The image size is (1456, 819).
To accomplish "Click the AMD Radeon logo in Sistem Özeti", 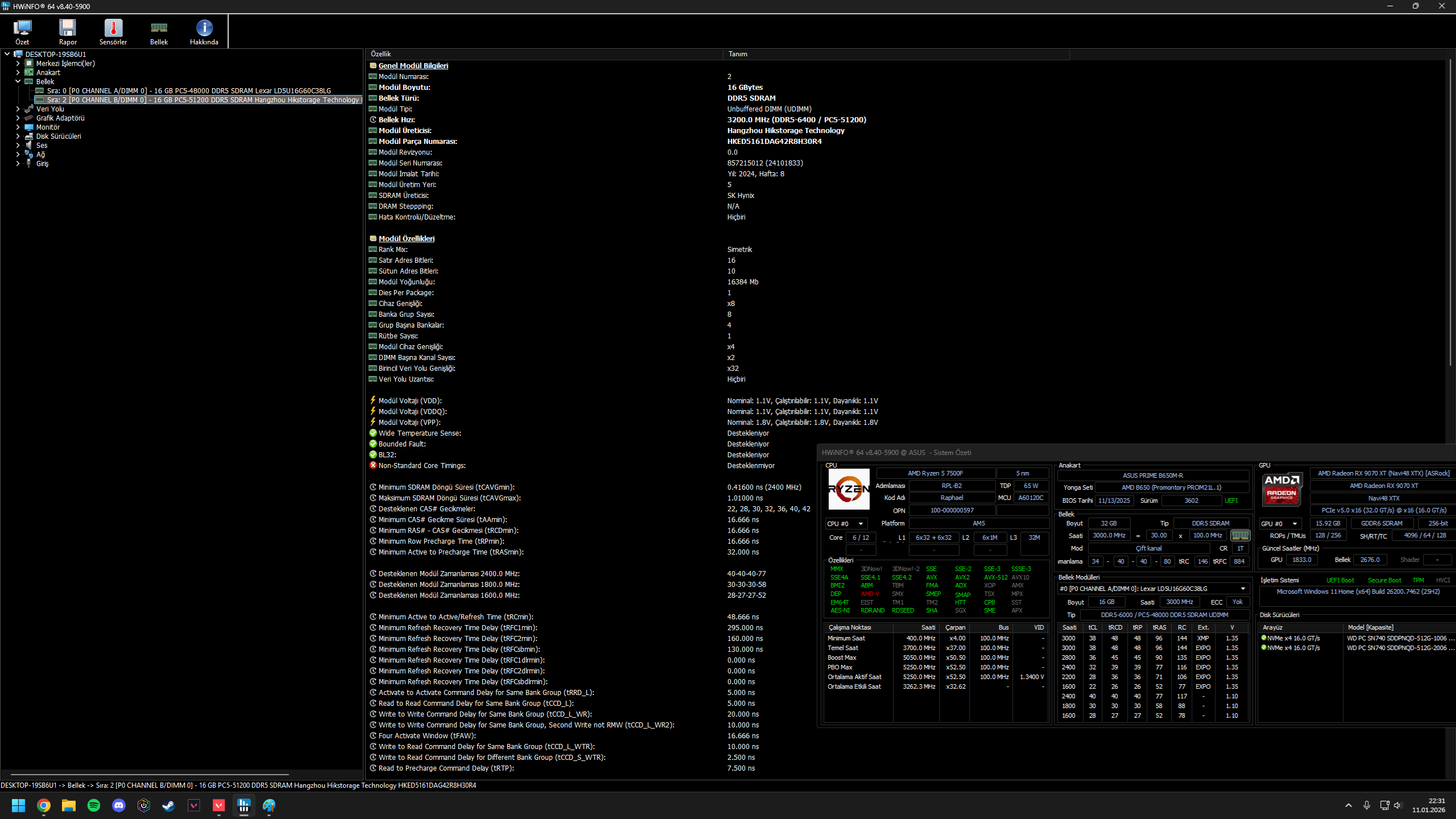I will point(1282,489).
